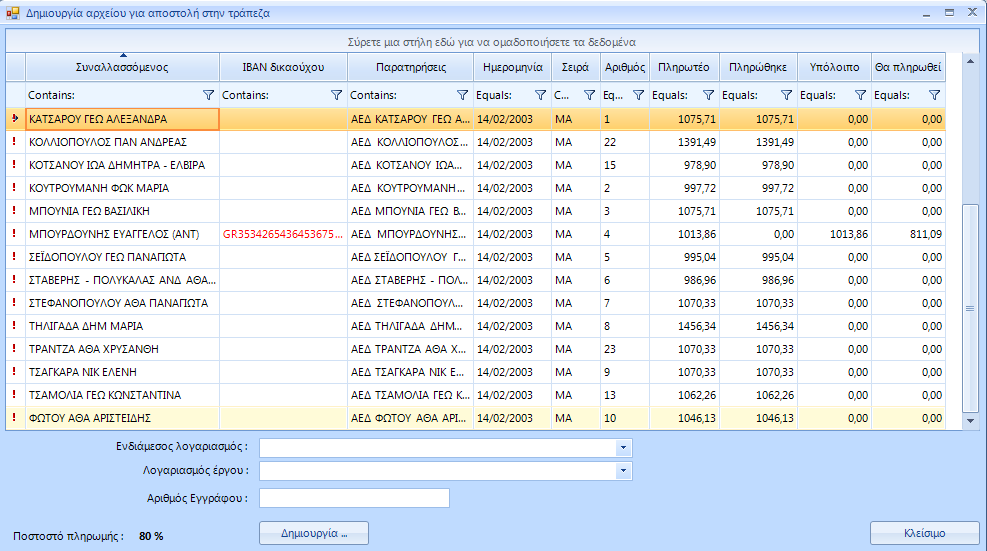Click filter funnel in Ημερομηνία column
987x551 pixels.
point(540,95)
